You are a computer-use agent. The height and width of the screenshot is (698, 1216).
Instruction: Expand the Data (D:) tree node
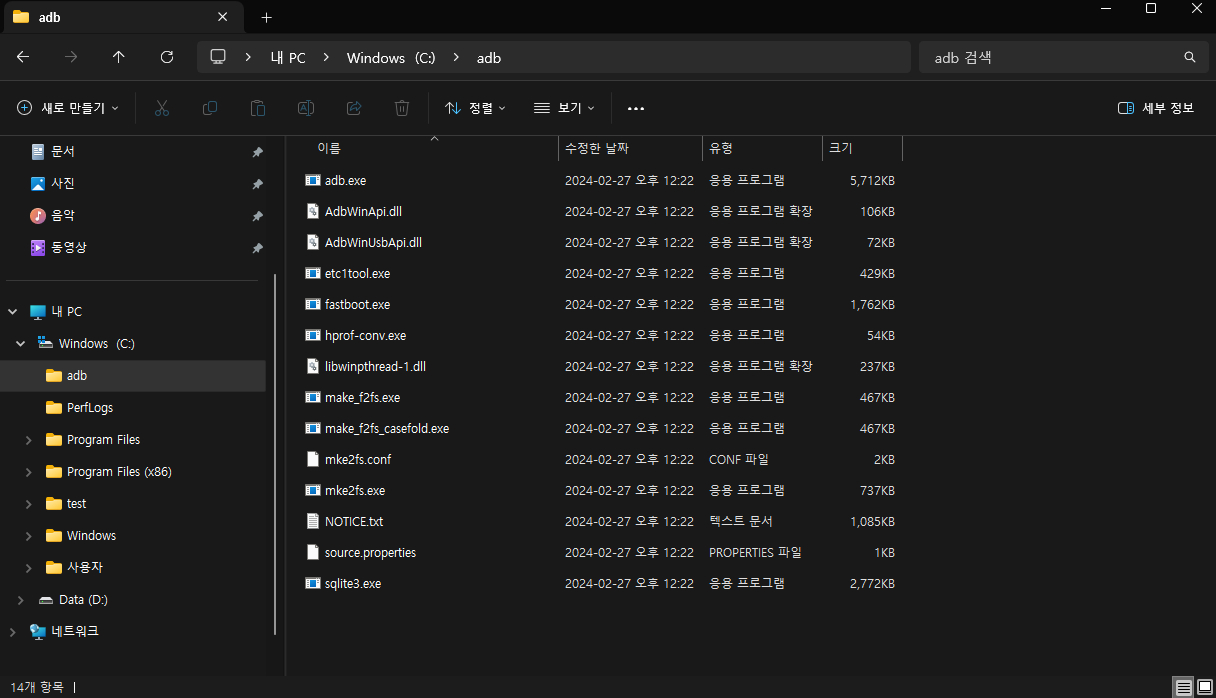21,600
